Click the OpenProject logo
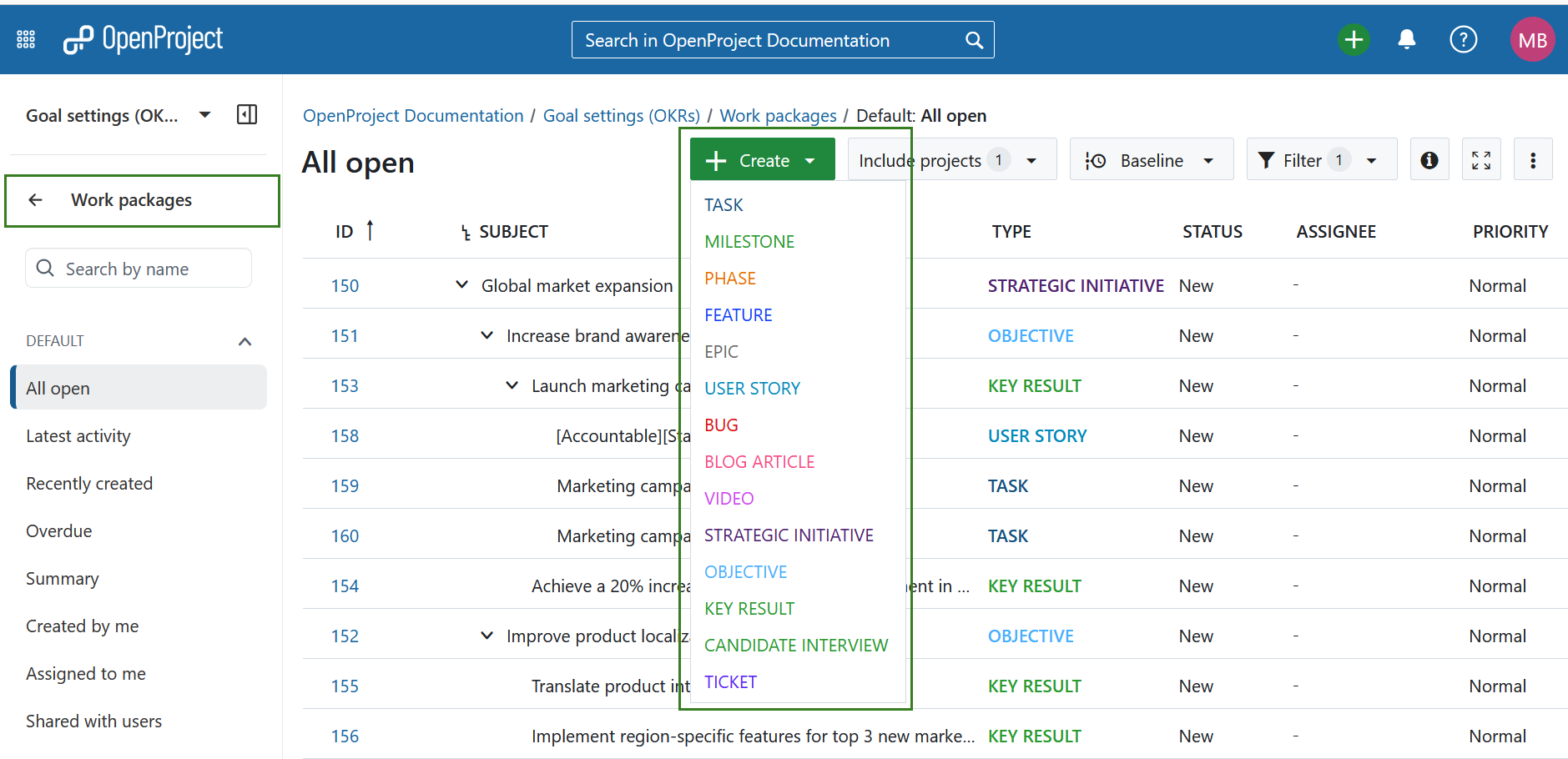 click(x=142, y=38)
